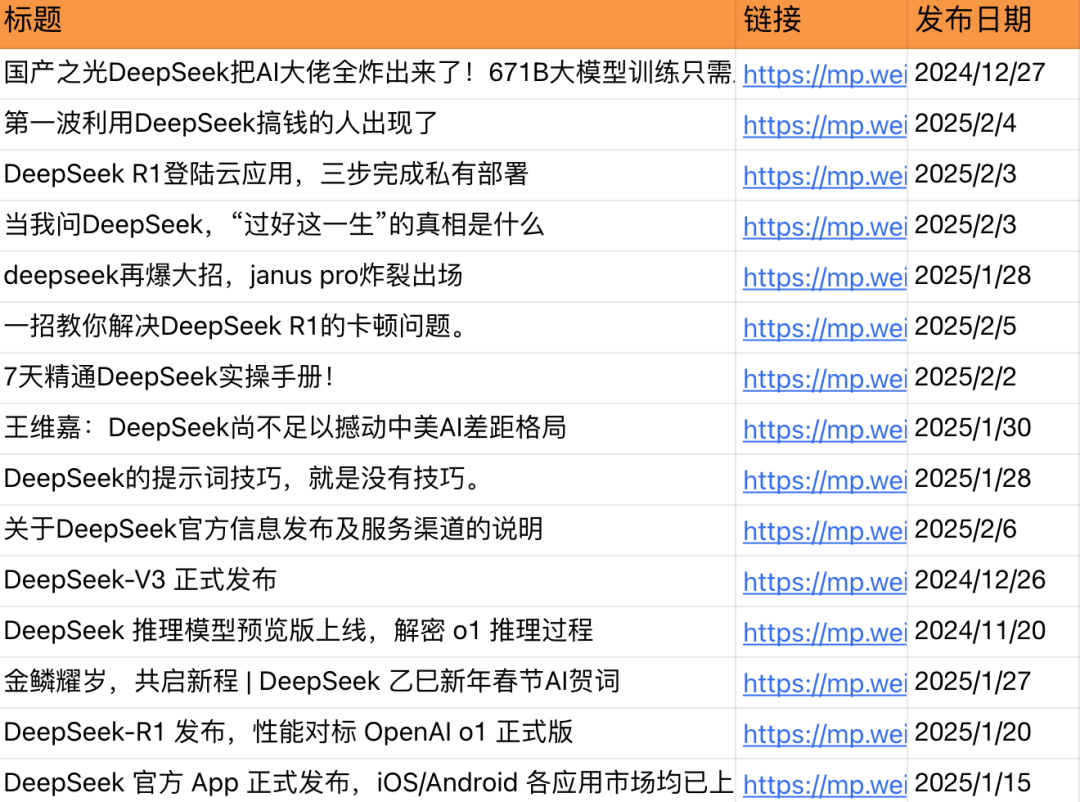Select title cell 第一波利用DeepSeek搞钱的人出现了
The image size is (1080, 802).
[x=367, y=124]
